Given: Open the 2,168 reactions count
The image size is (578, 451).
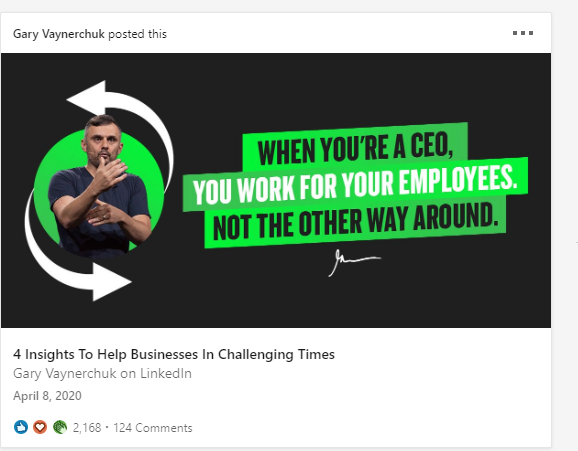Looking at the screenshot, I should pos(87,428).
